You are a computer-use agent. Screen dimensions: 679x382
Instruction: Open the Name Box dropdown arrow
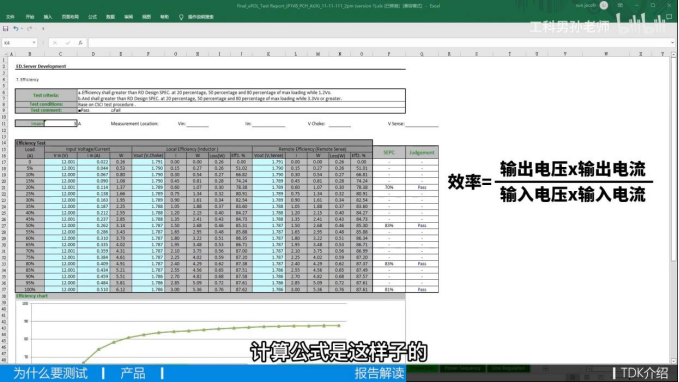click(x=34, y=43)
